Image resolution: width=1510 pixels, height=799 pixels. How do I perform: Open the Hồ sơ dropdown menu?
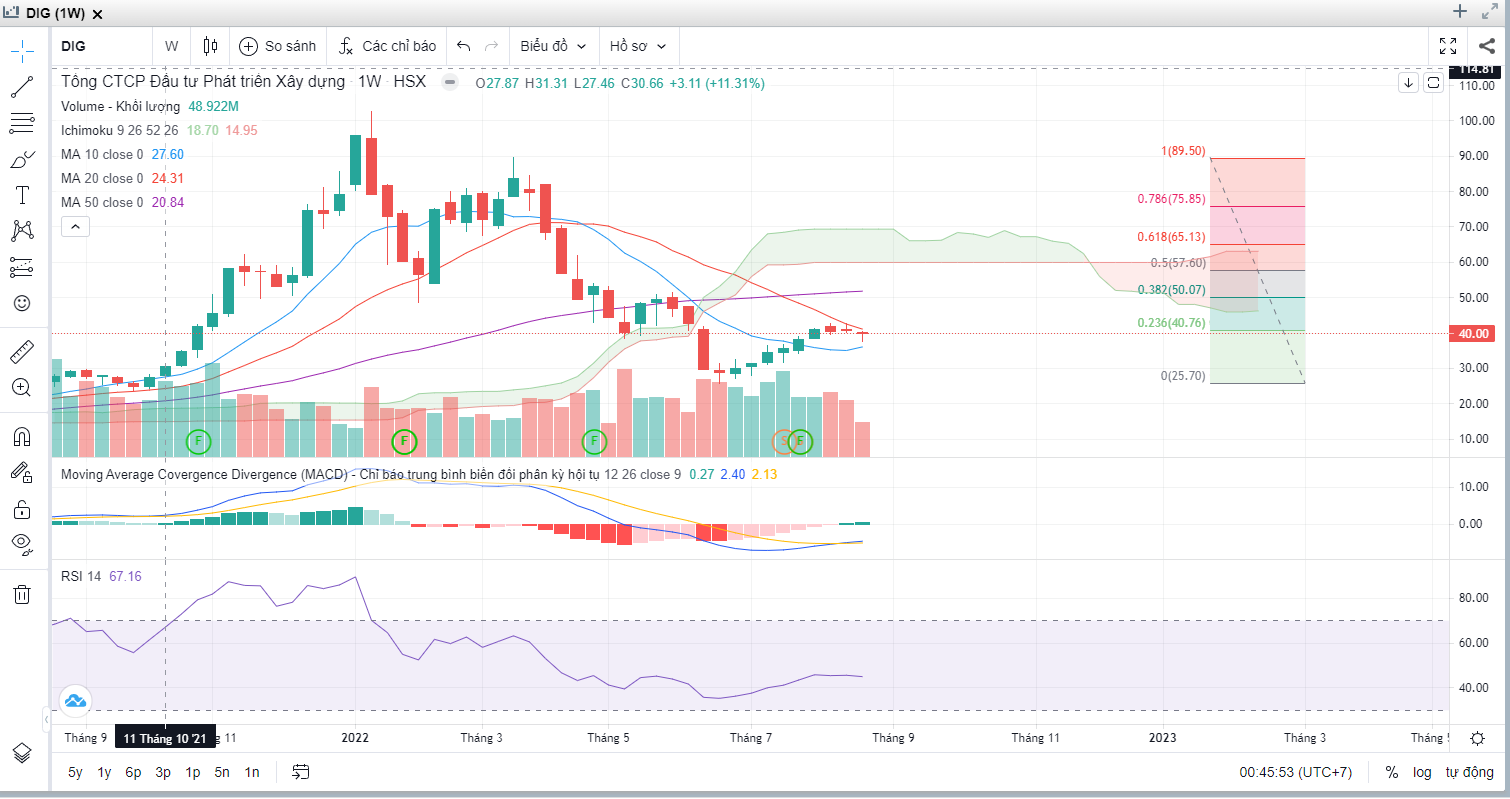tap(637, 46)
